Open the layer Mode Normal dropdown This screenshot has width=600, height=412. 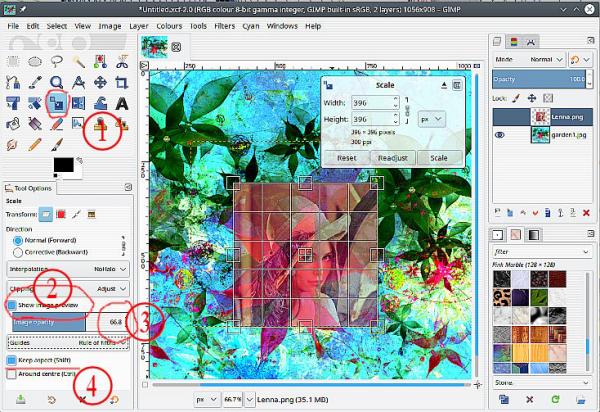tap(529, 59)
